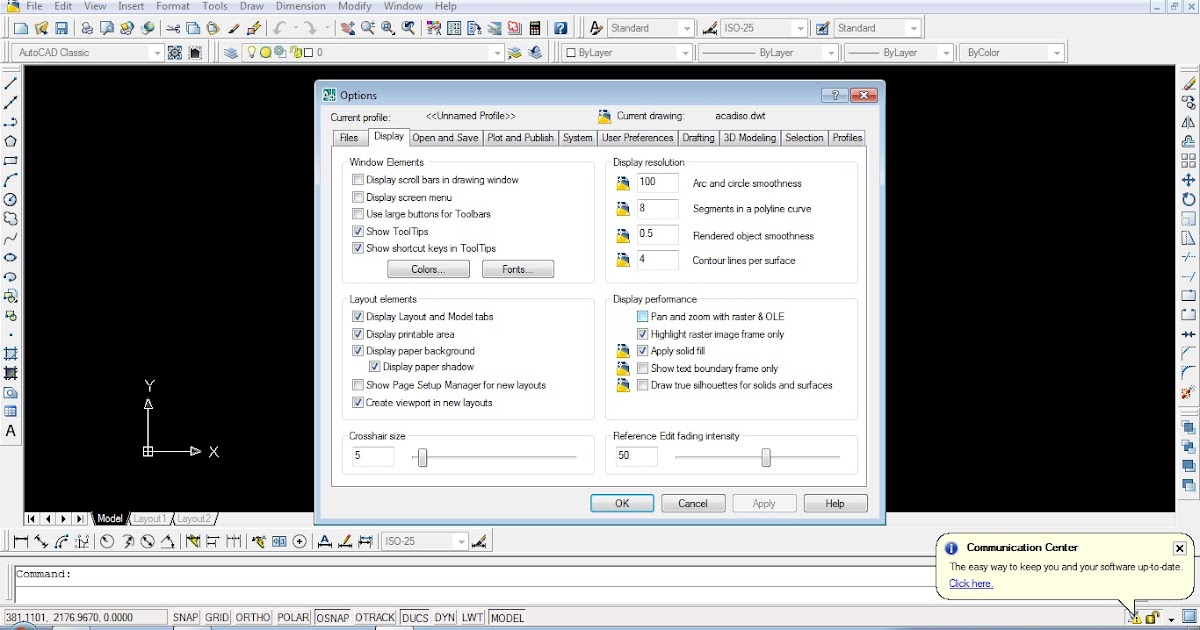Viewport: 1200px width, 630px height.
Task: Uncheck Show ToolTips
Action: point(357,231)
